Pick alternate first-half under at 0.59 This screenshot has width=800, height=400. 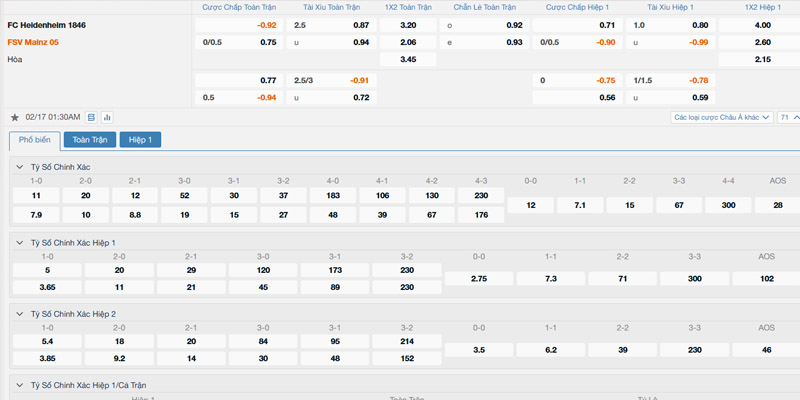[x=670, y=97]
